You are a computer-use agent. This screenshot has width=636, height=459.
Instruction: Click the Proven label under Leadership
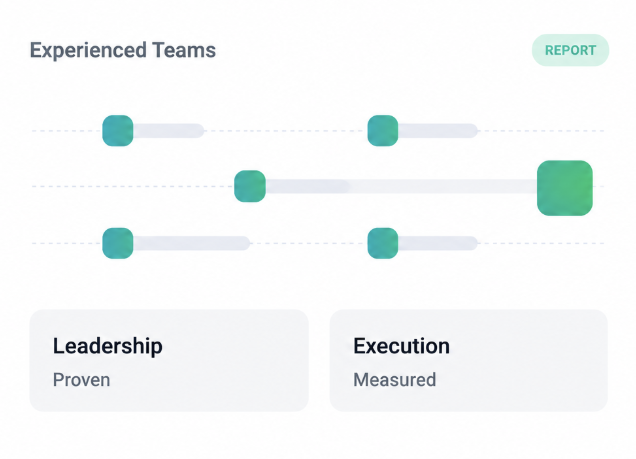tap(82, 380)
